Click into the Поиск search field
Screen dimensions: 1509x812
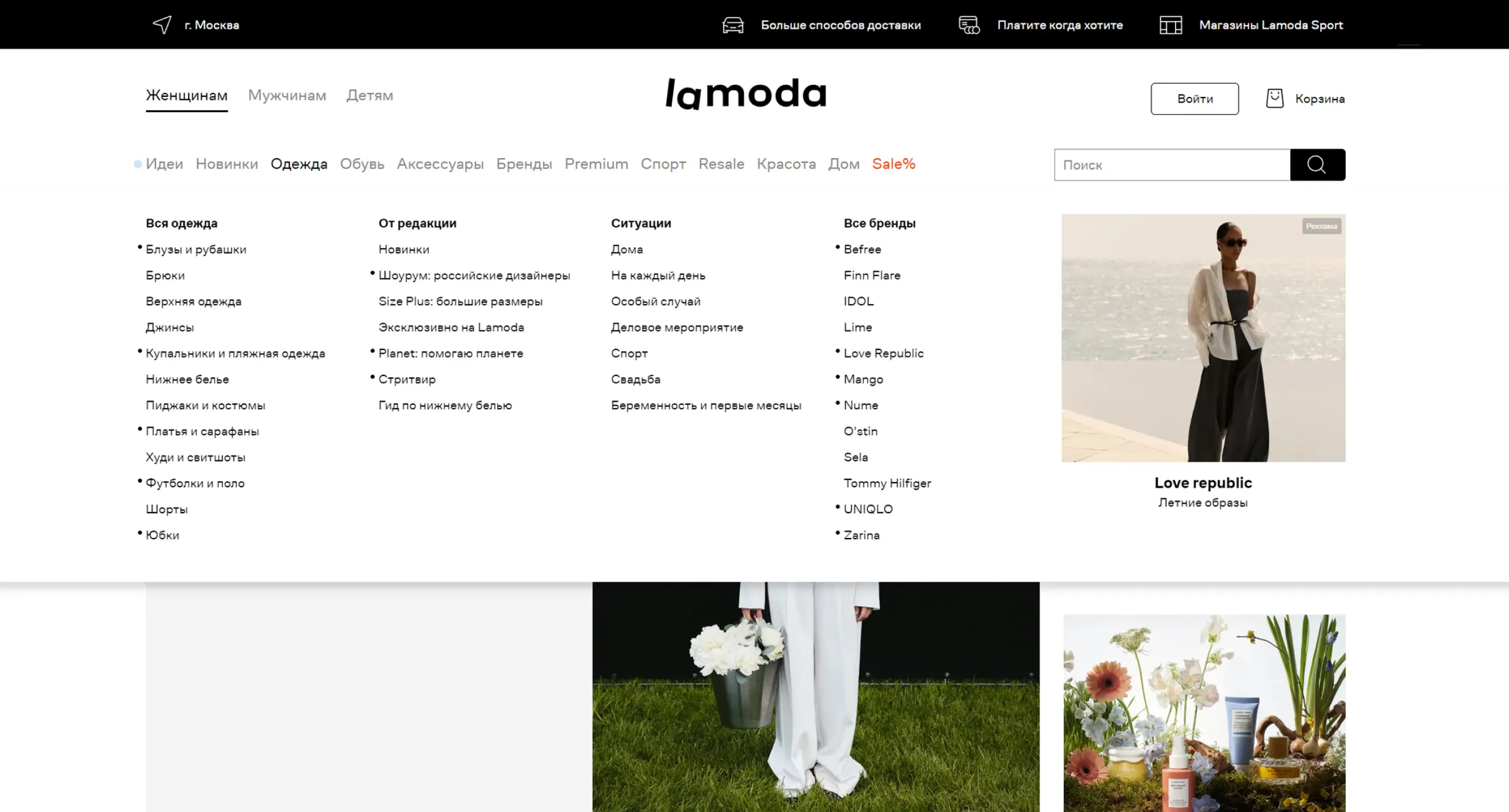tap(1172, 165)
